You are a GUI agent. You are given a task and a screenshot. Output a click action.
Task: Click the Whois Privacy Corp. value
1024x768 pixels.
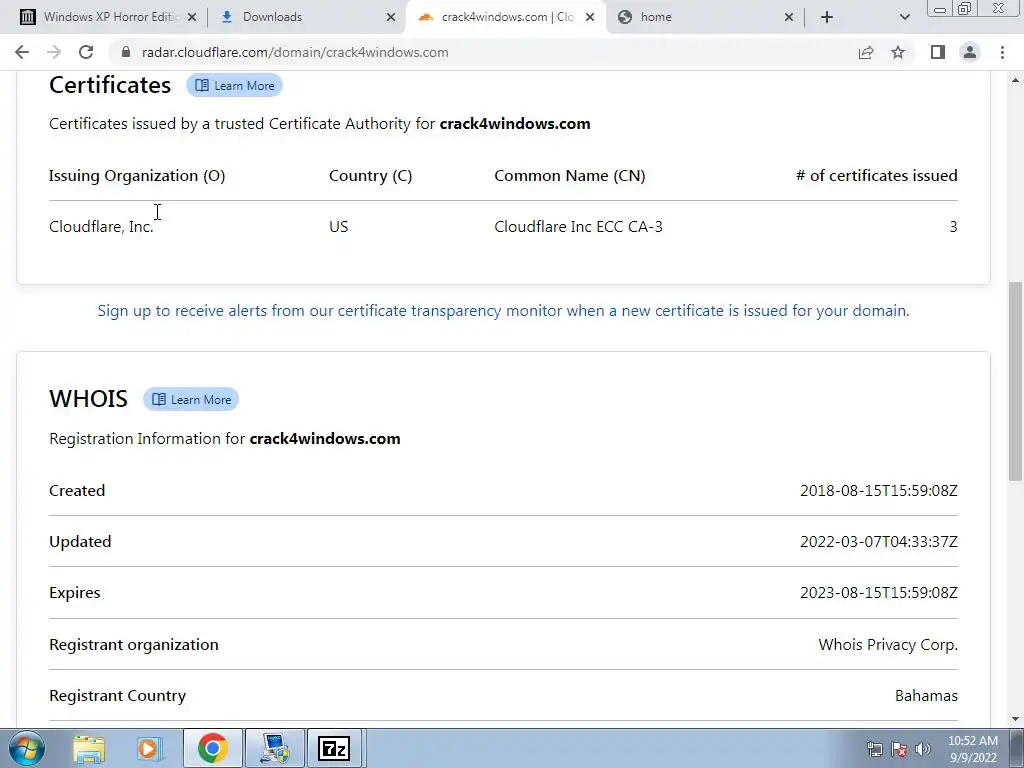[x=888, y=645]
